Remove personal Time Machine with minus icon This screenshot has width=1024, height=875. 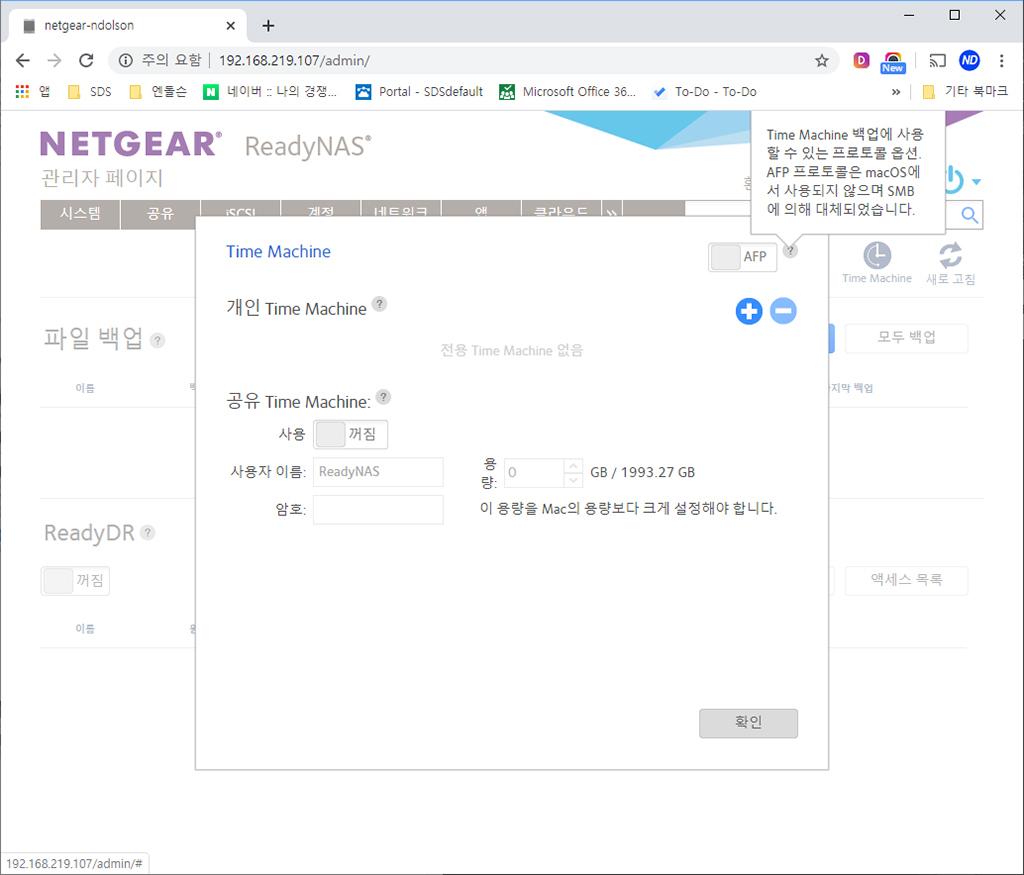tap(783, 311)
